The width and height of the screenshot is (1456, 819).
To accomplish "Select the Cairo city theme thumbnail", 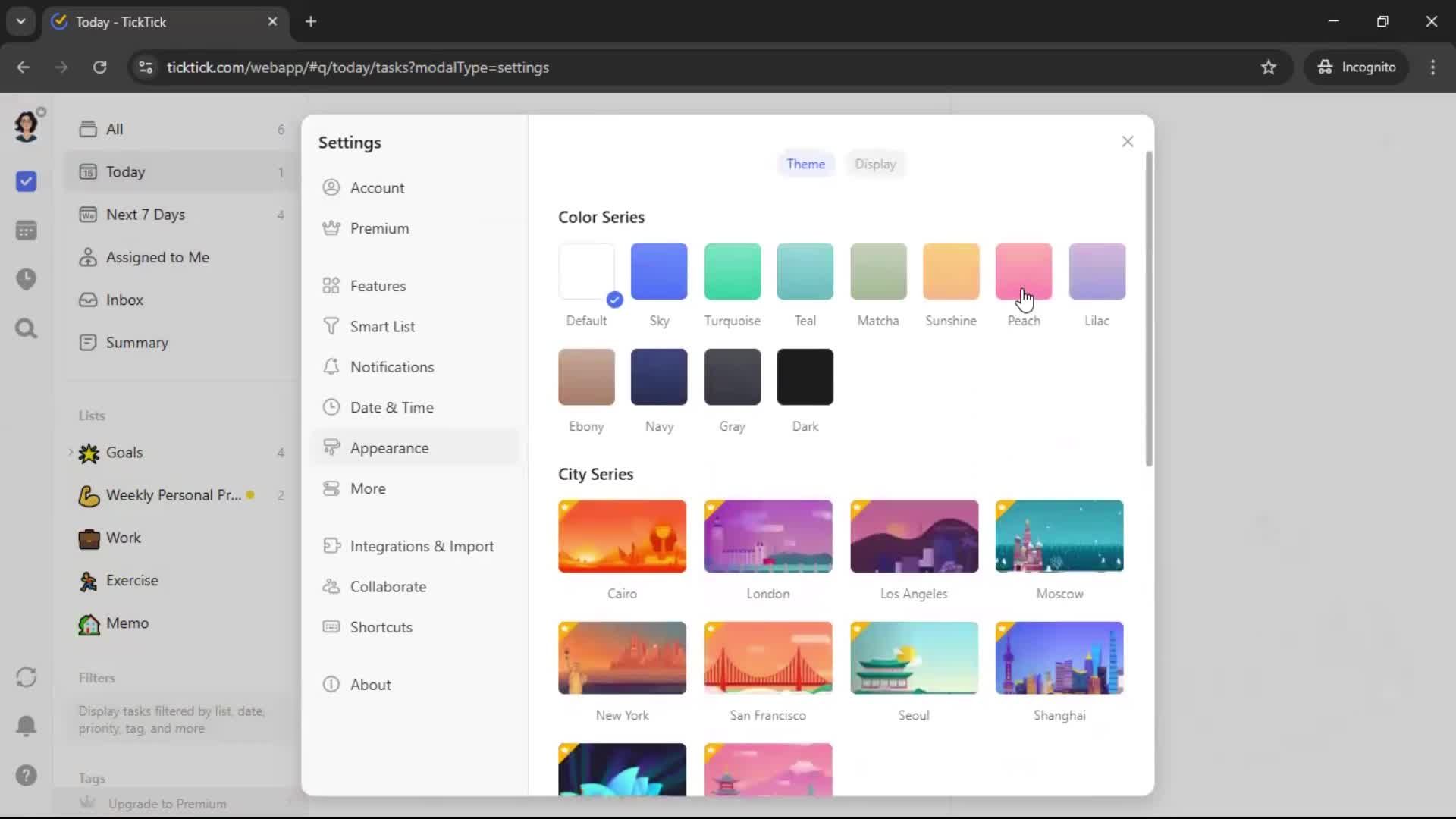I will (622, 536).
